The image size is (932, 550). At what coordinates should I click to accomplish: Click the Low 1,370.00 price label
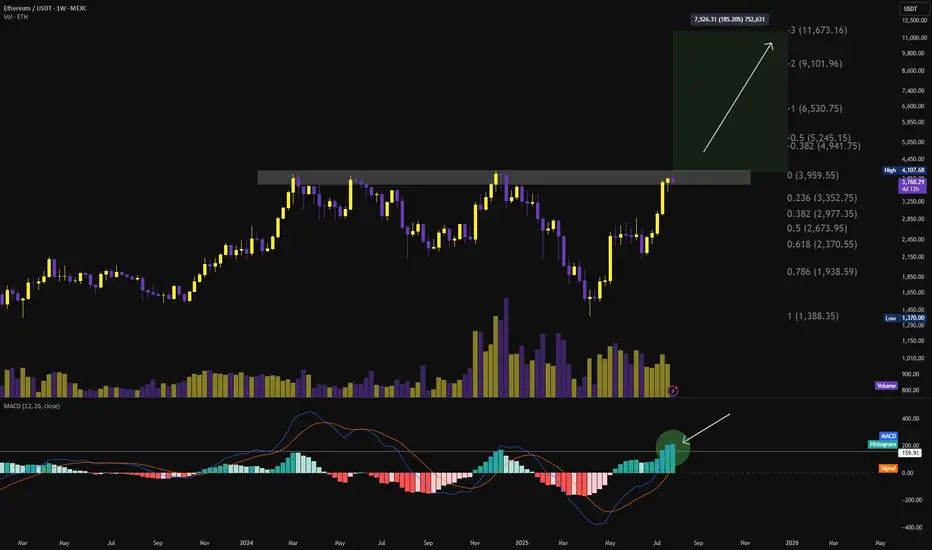pyautogui.click(x=904, y=318)
